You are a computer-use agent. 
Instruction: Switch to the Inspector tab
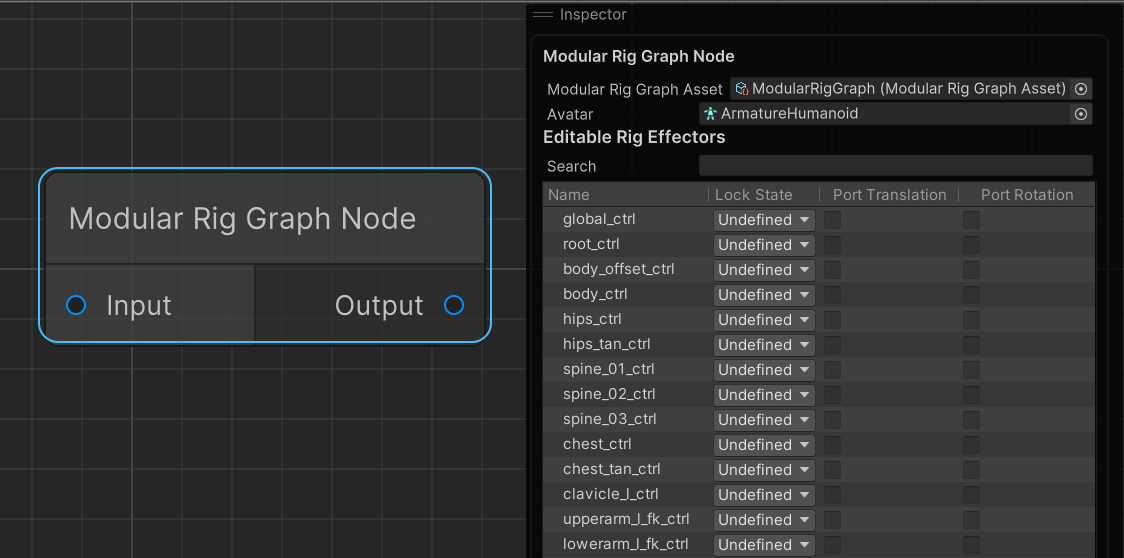point(593,14)
